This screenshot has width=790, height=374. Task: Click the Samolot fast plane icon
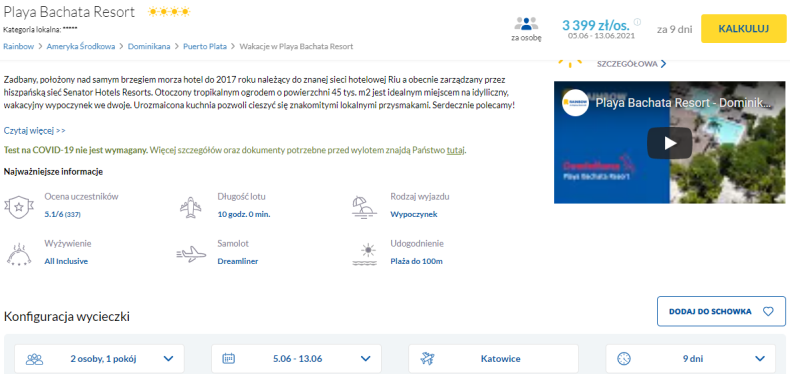coord(191,254)
